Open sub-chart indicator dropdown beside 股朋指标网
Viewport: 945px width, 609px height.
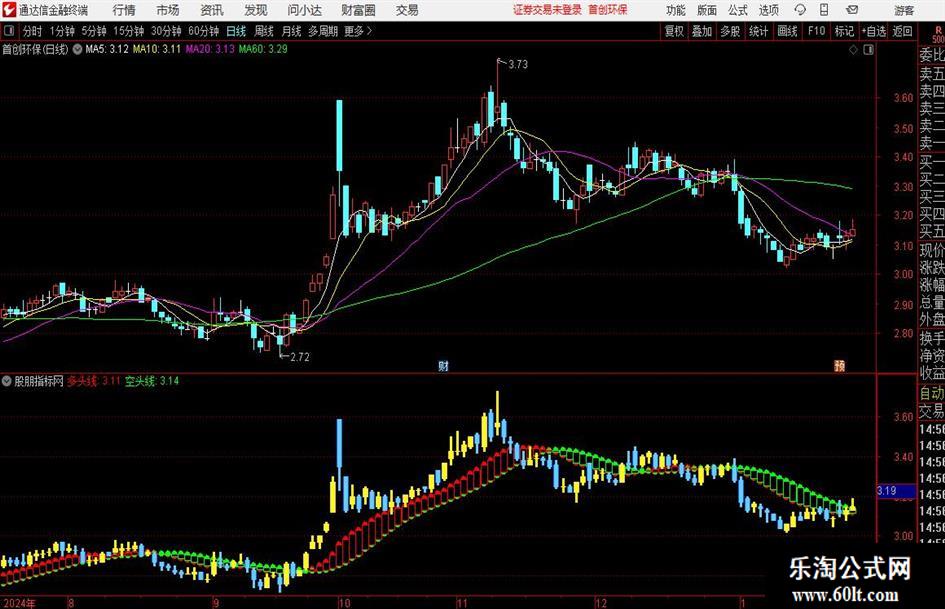click(7, 381)
